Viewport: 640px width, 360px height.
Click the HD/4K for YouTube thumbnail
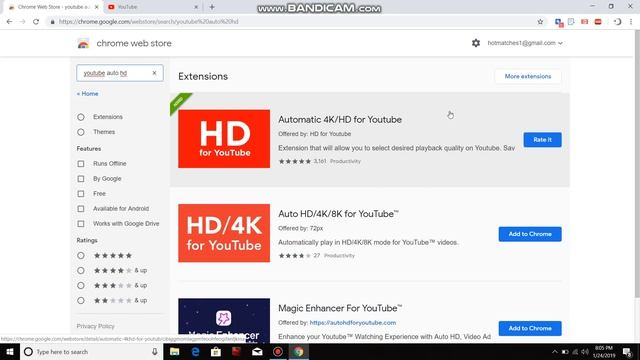click(224, 233)
